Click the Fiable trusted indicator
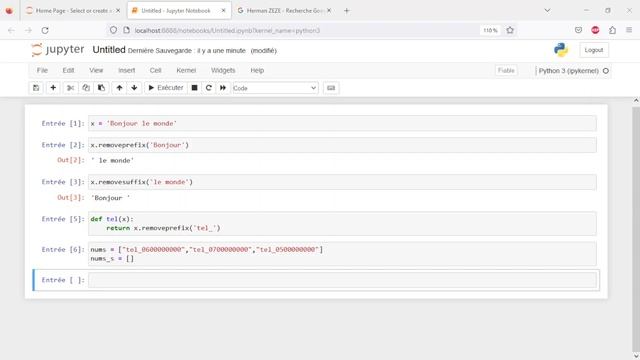This screenshot has height=360, width=640. [506, 71]
